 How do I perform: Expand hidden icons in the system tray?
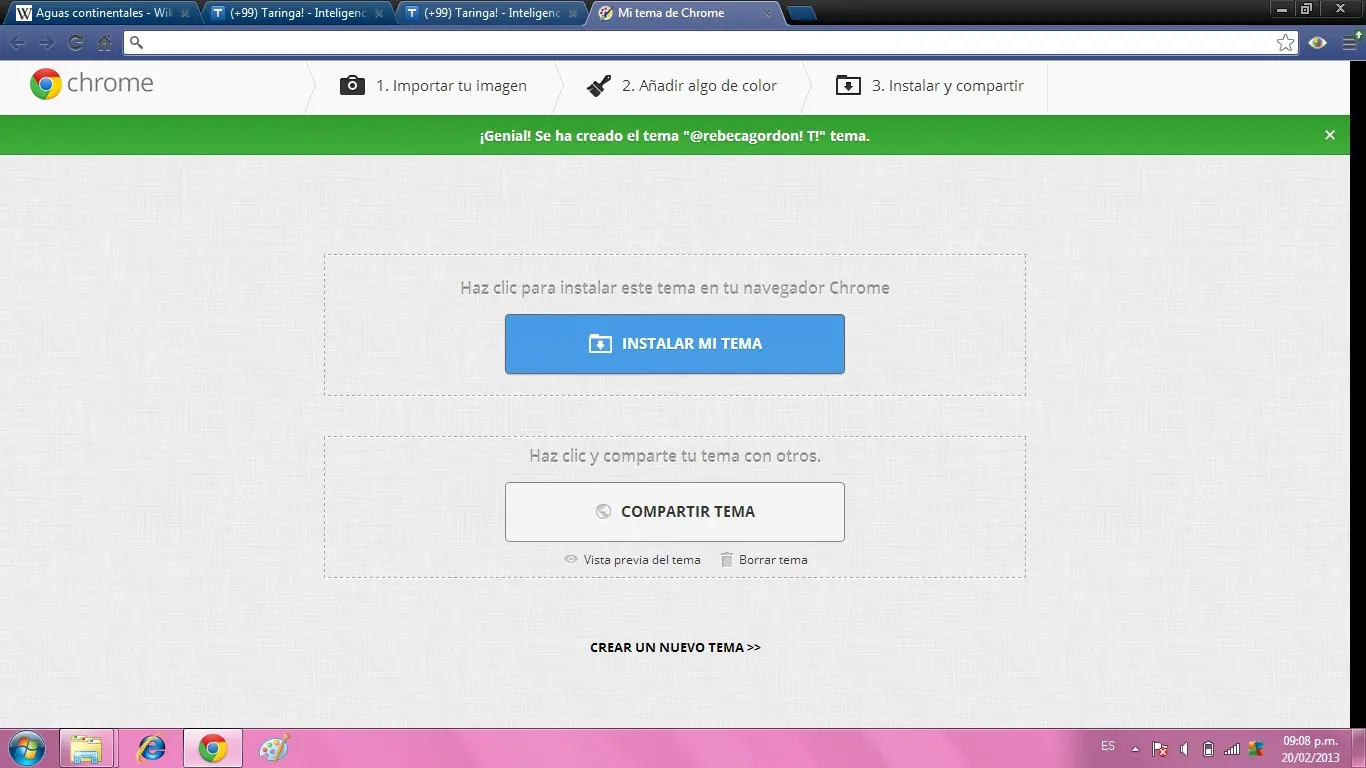point(1134,747)
